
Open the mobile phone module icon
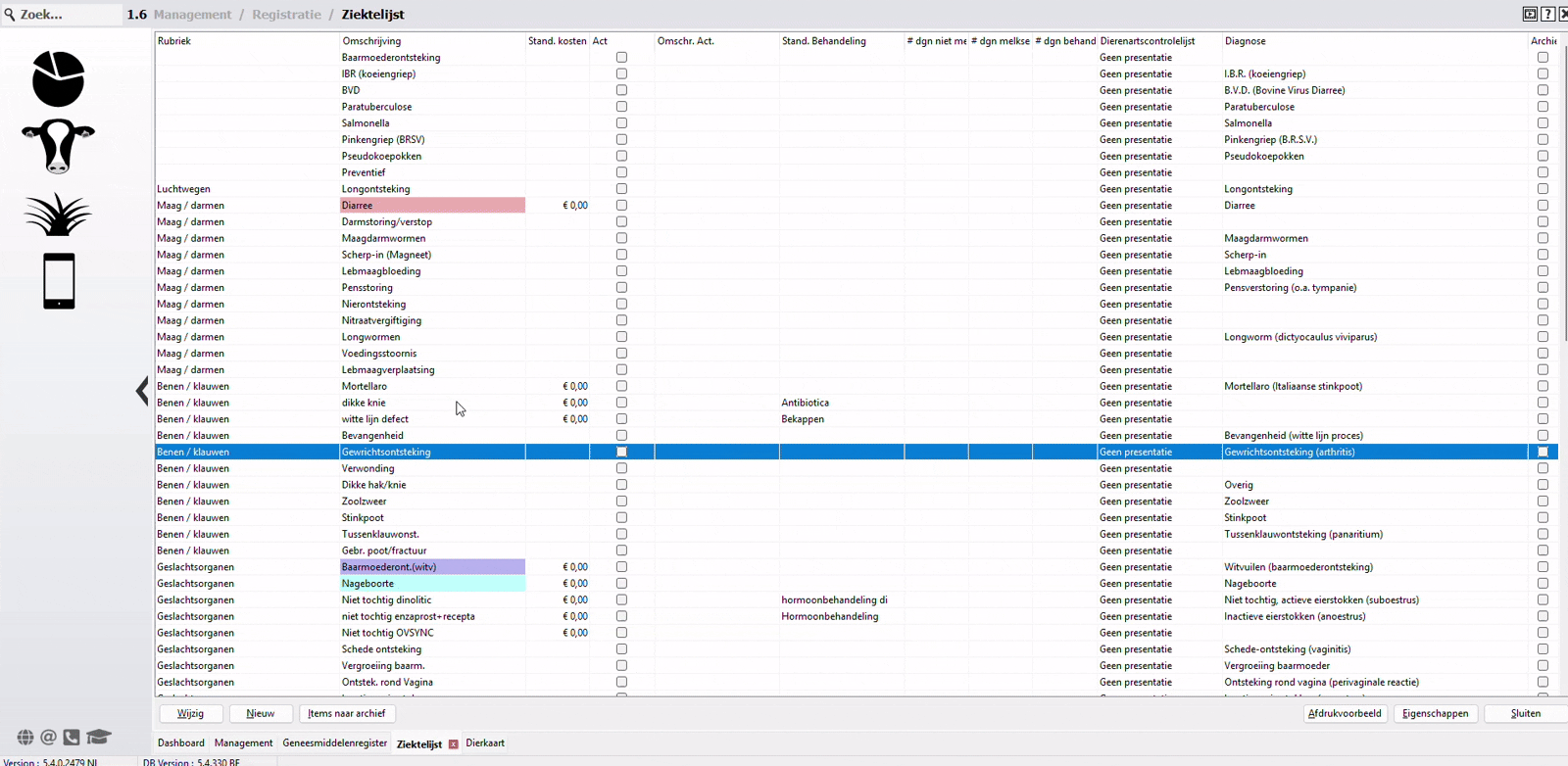pyautogui.click(x=59, y=281)
